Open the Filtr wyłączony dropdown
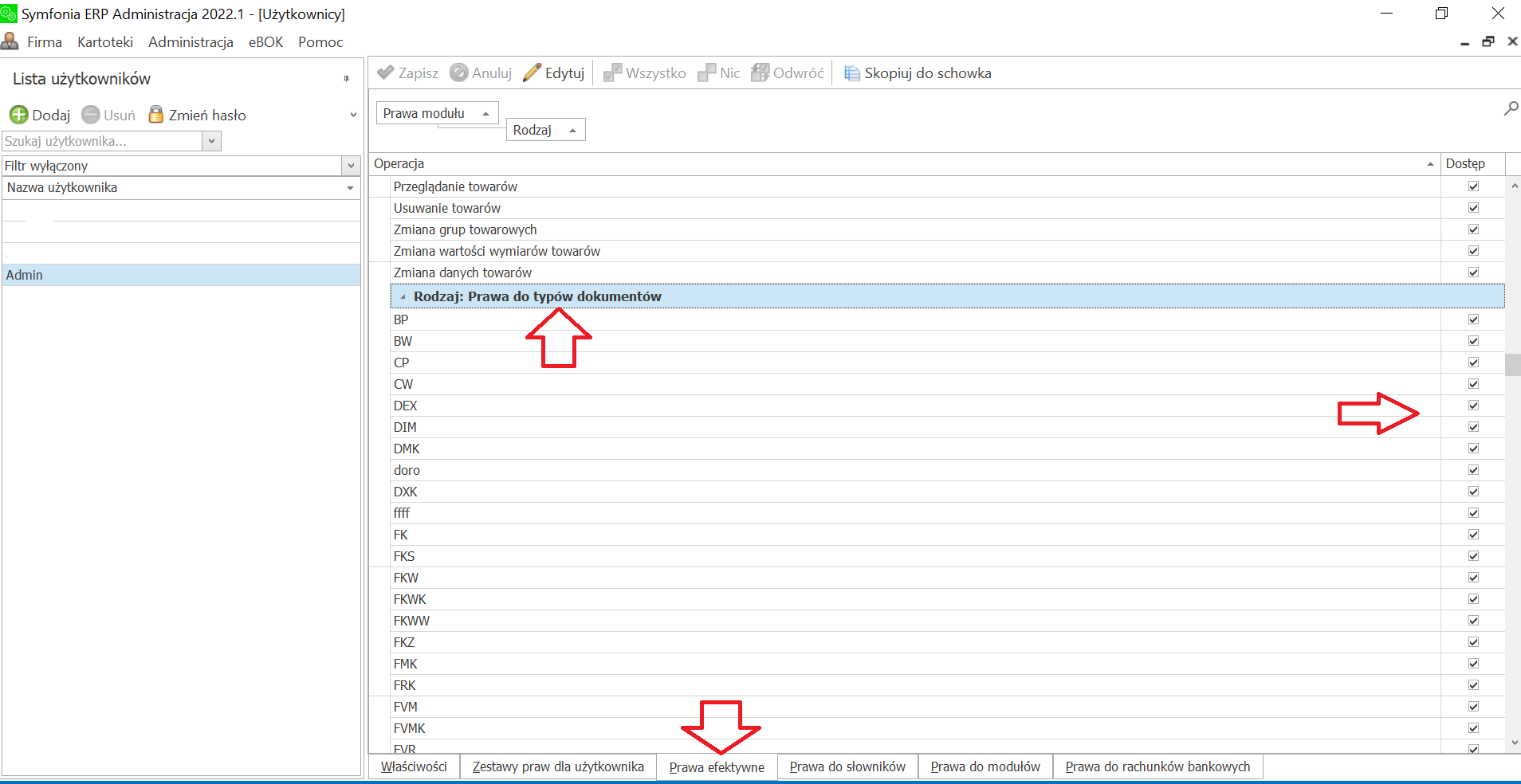 [x=351, y=166]
